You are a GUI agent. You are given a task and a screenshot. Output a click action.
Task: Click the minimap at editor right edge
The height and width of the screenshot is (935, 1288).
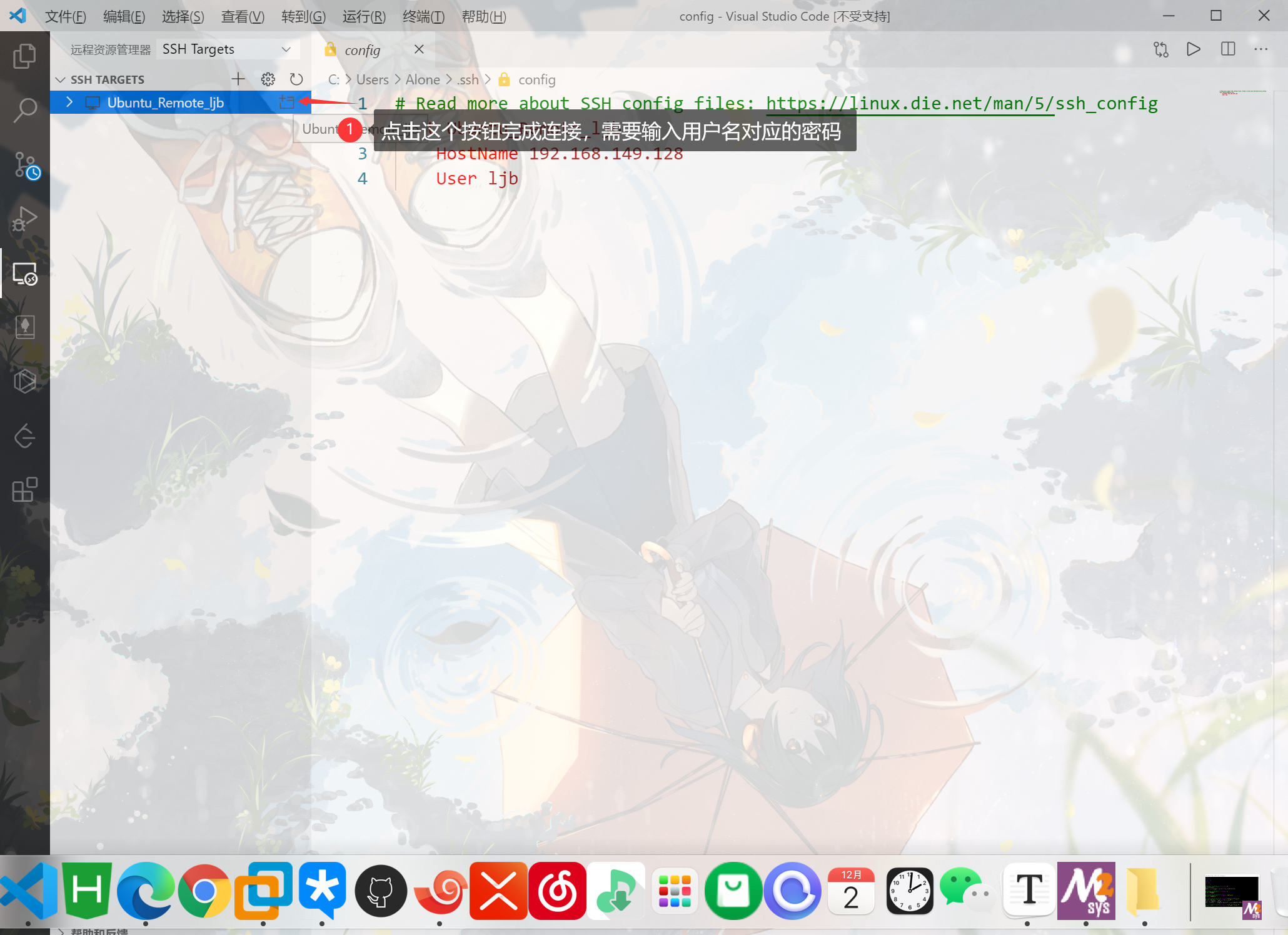click(1242, 94)
